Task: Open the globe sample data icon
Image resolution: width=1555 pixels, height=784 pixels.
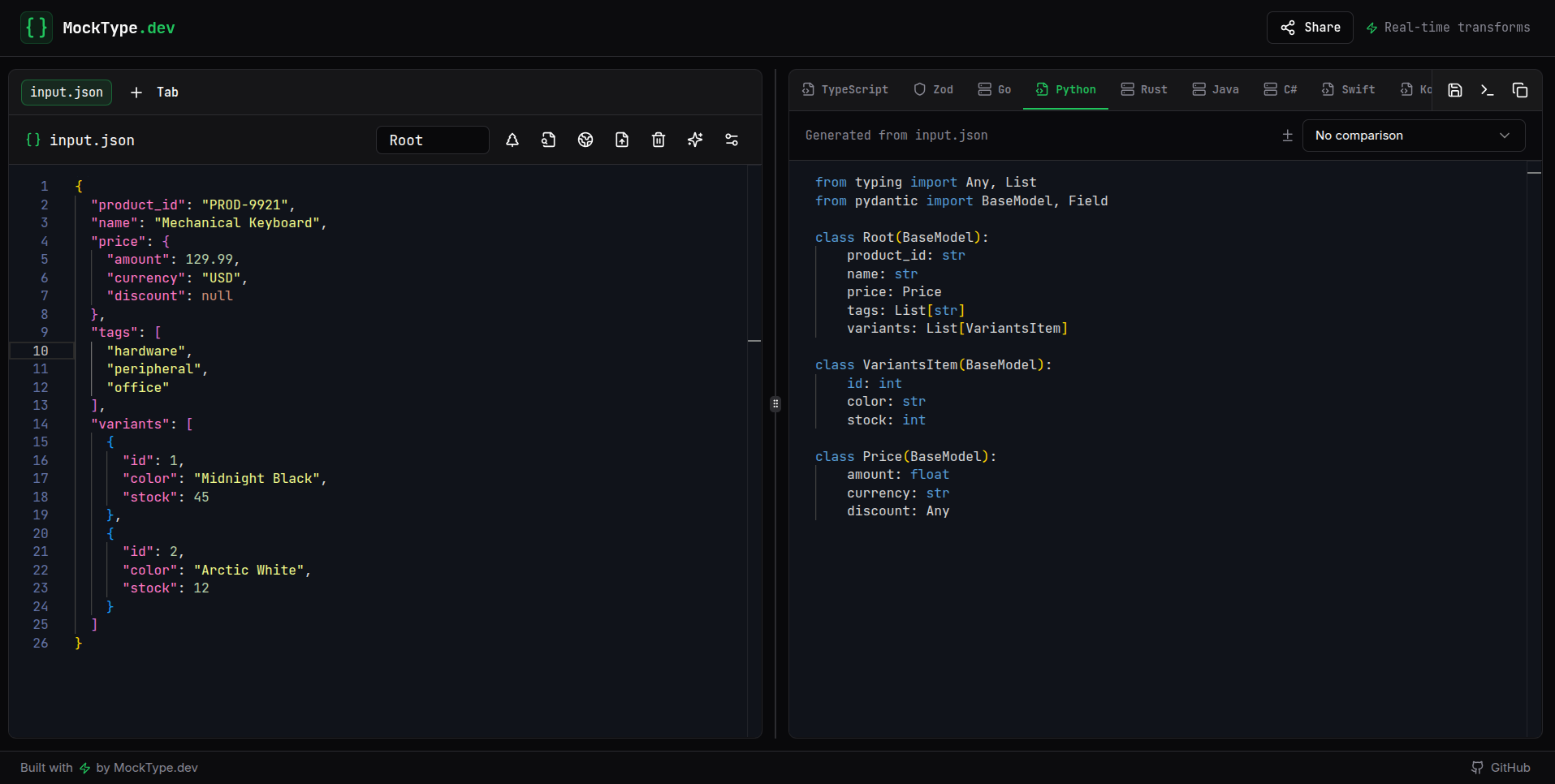Action: (x=585, y=140)
